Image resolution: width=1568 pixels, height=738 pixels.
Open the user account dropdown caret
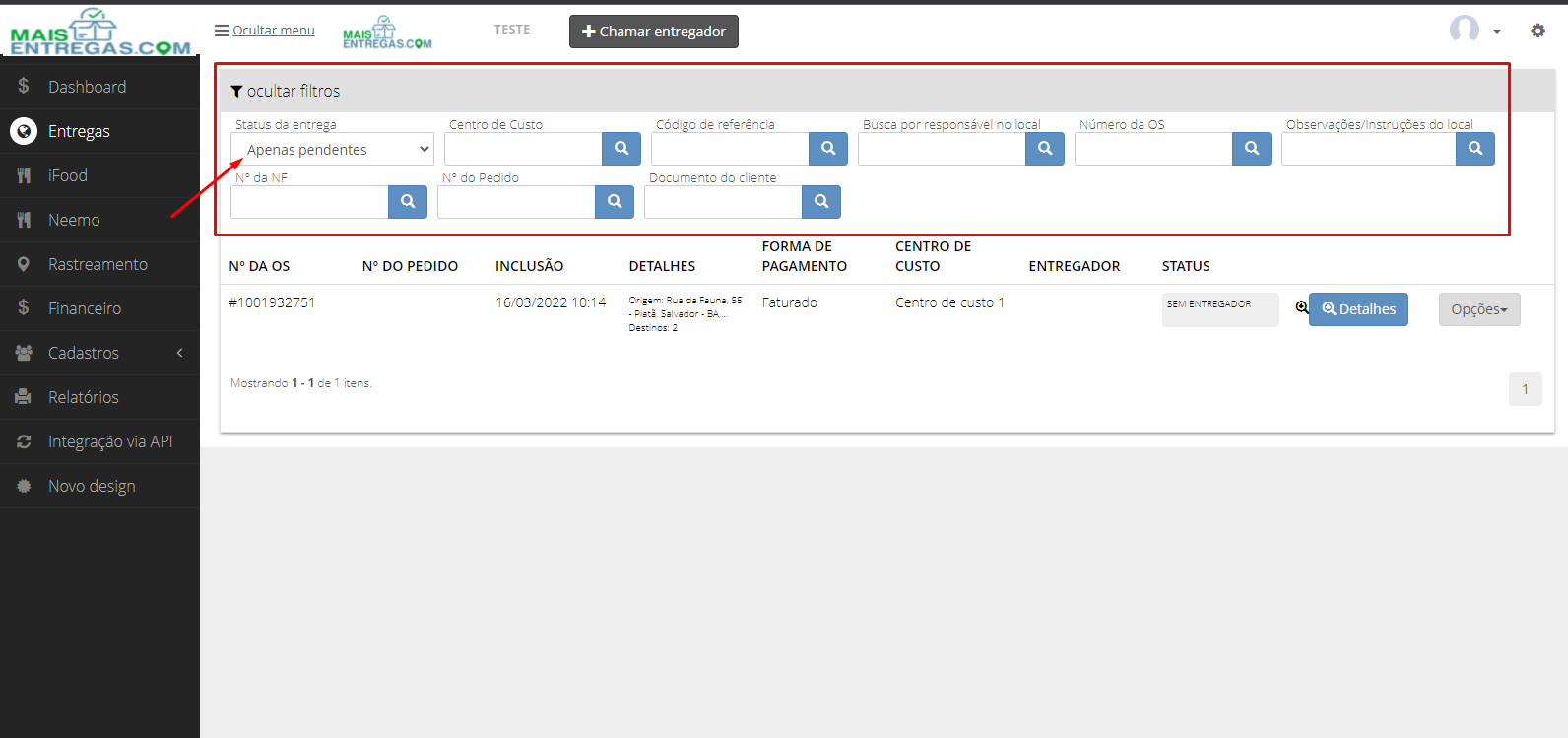point(1497,32)
